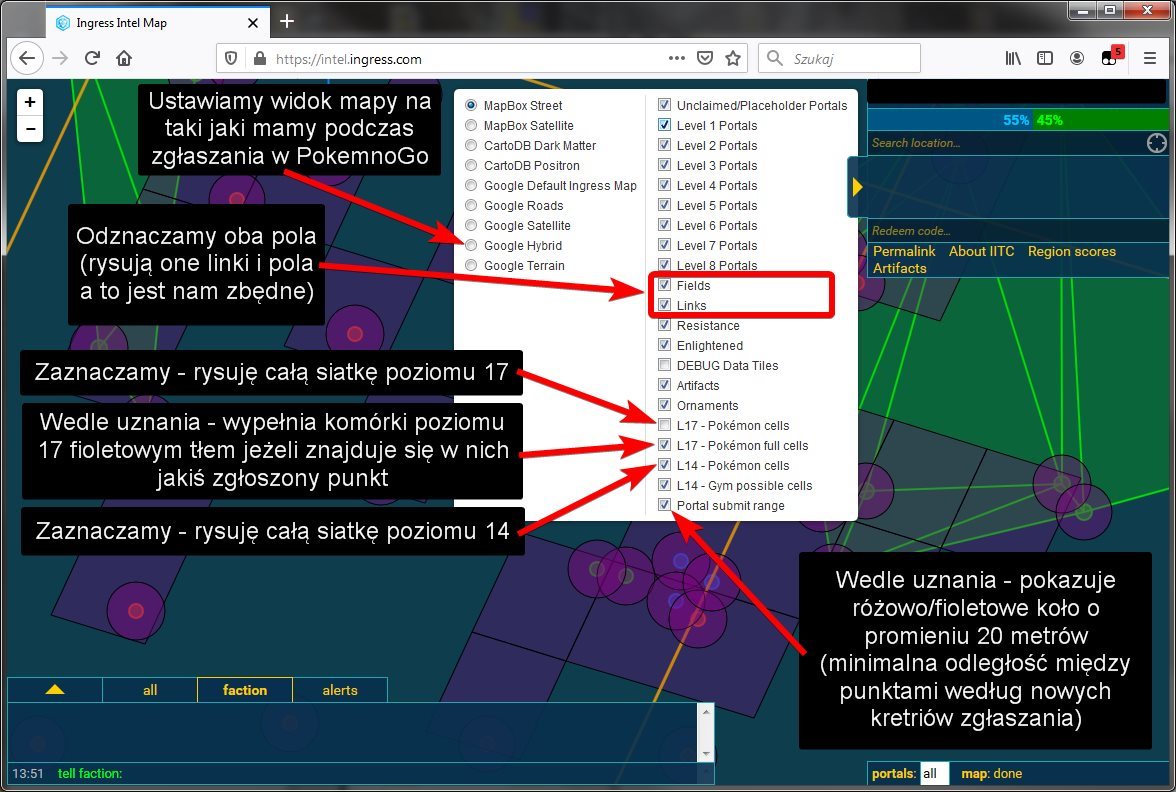Select Google Default Ingress Map
1176x792 pixels.
(x=471, y=185)
